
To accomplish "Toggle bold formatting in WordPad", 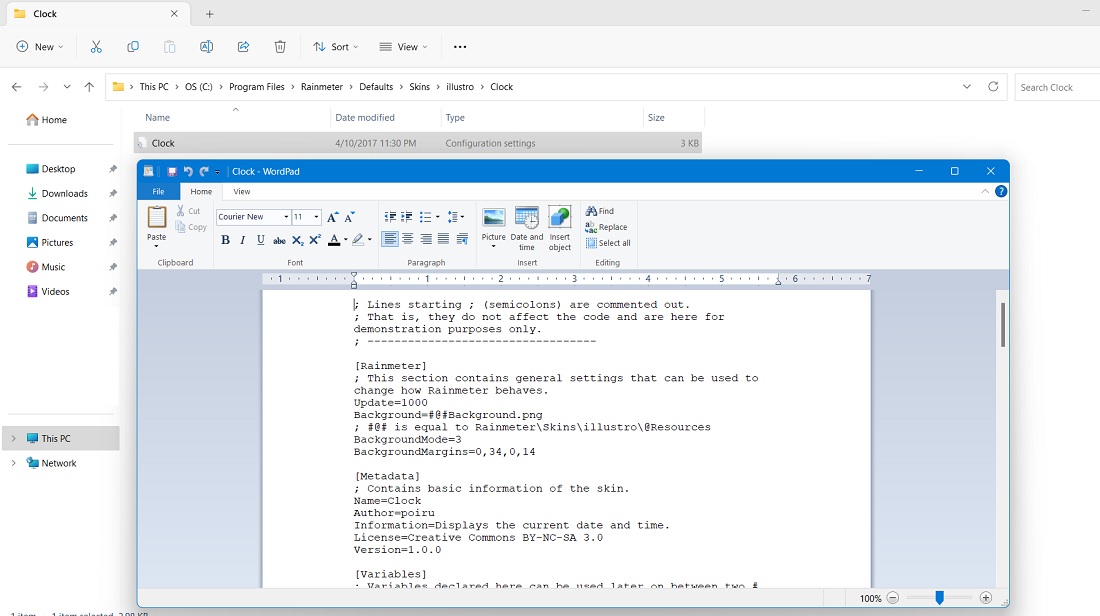I will [225, 240].
